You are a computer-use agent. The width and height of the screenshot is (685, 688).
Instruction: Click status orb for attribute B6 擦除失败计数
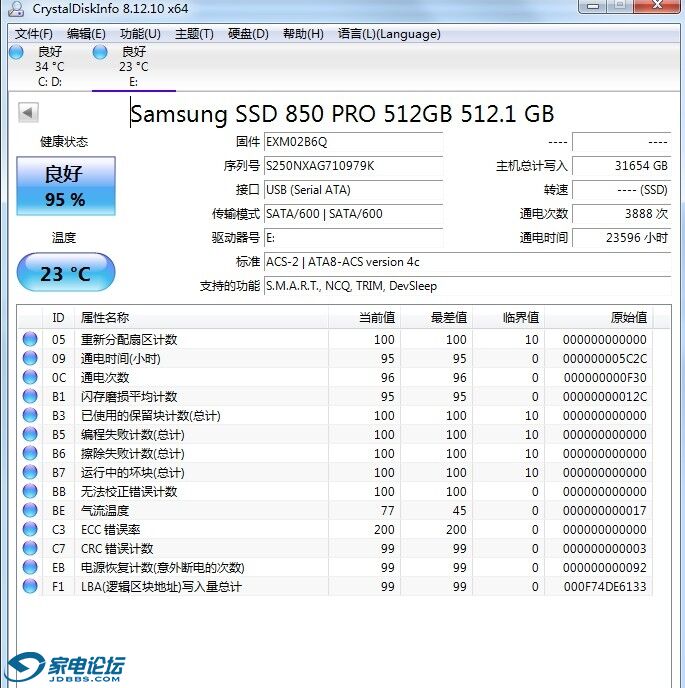(x=30, y=453)
